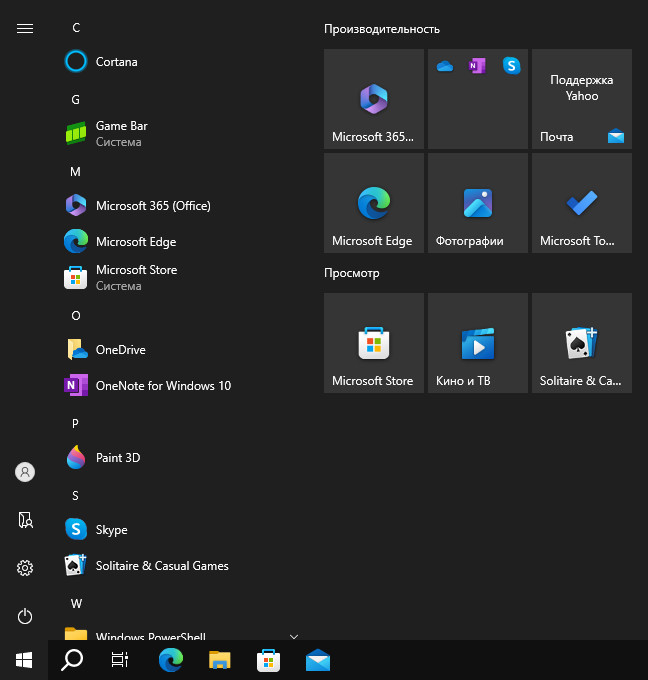Screen dimensions: 648x680
Task: Open OneDrive from the app list
Action: point(180,350)
